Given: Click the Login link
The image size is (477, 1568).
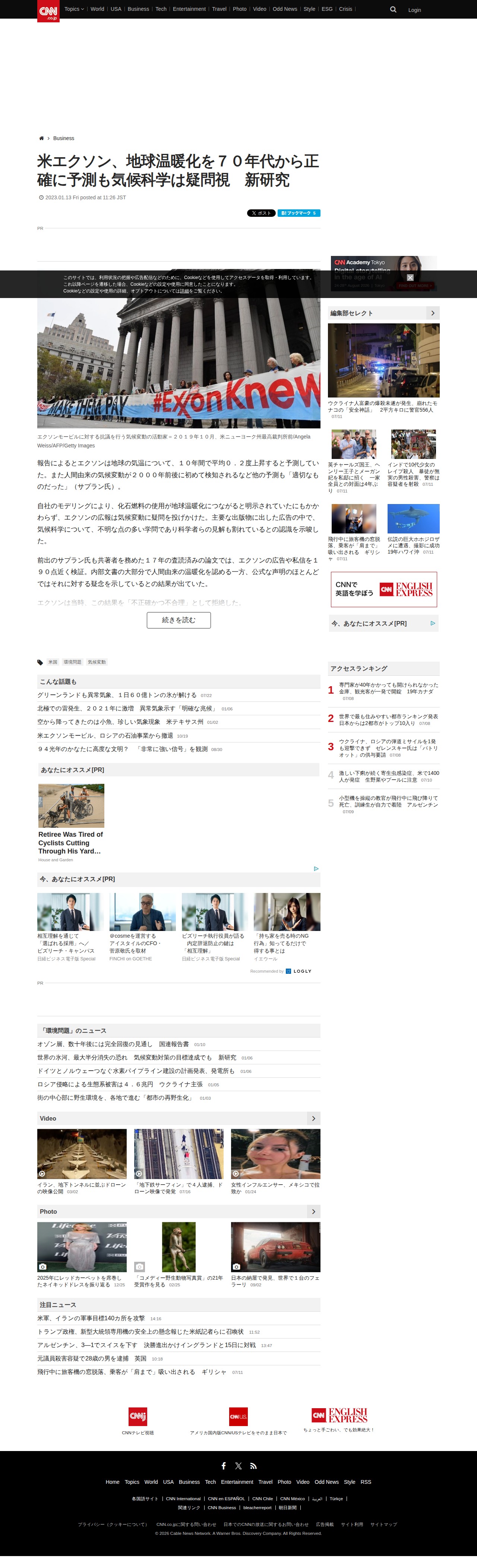Looking at the screenshot, I should point(414,10).
